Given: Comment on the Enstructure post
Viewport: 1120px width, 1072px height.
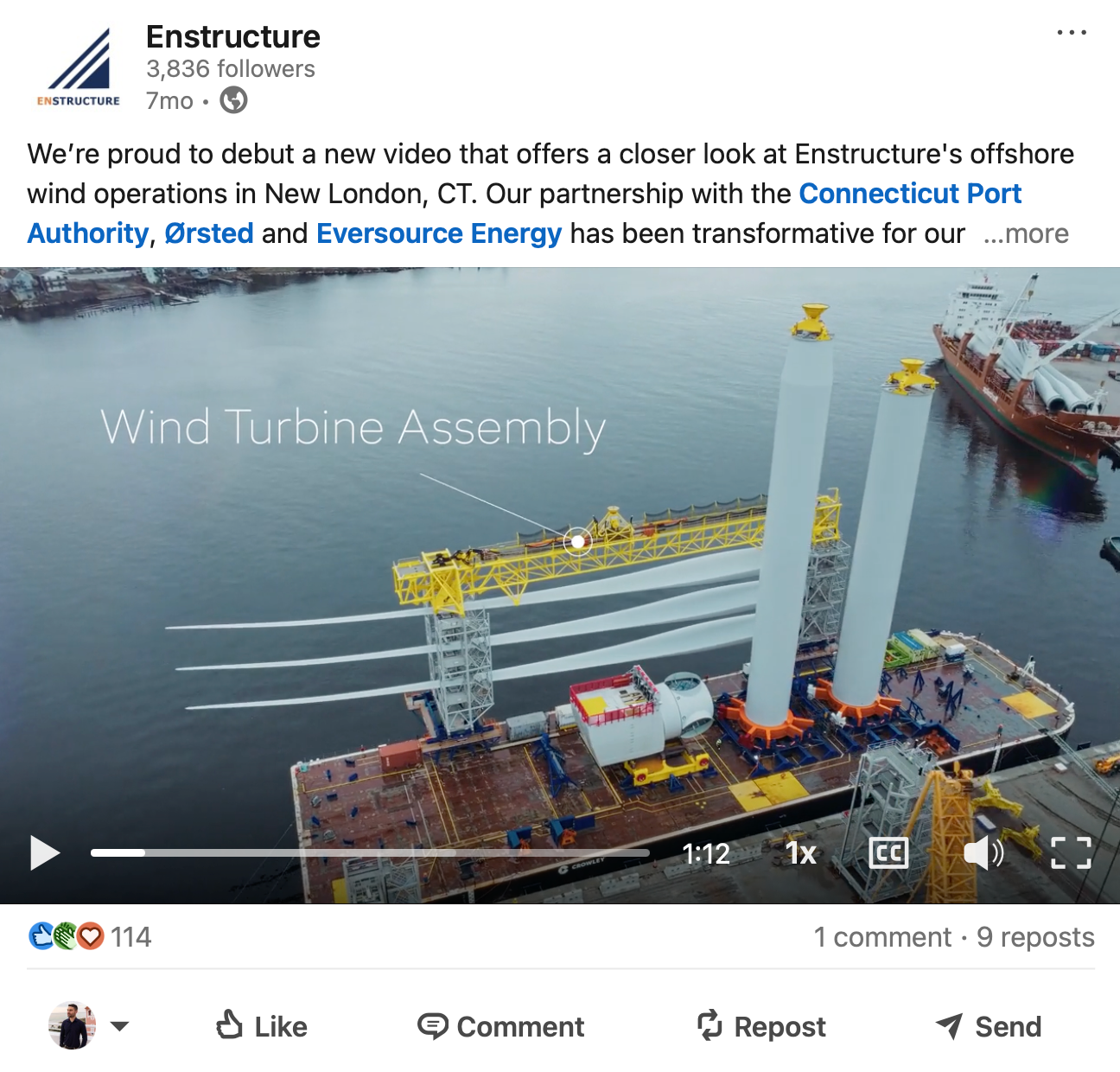Looking at the screenshot, I should click(x=501, y=1026).
